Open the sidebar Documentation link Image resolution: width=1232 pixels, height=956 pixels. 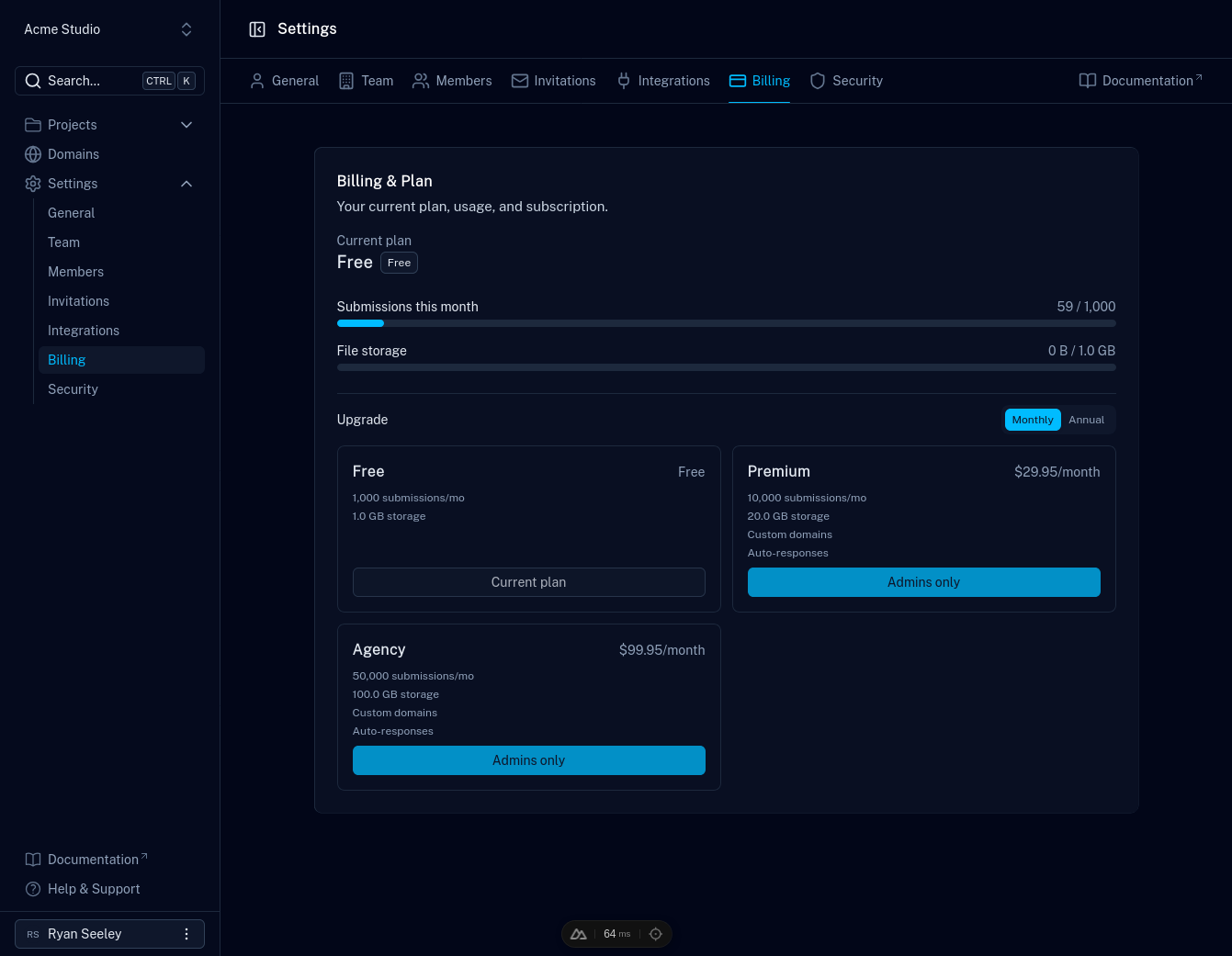(x=109, y=860)
